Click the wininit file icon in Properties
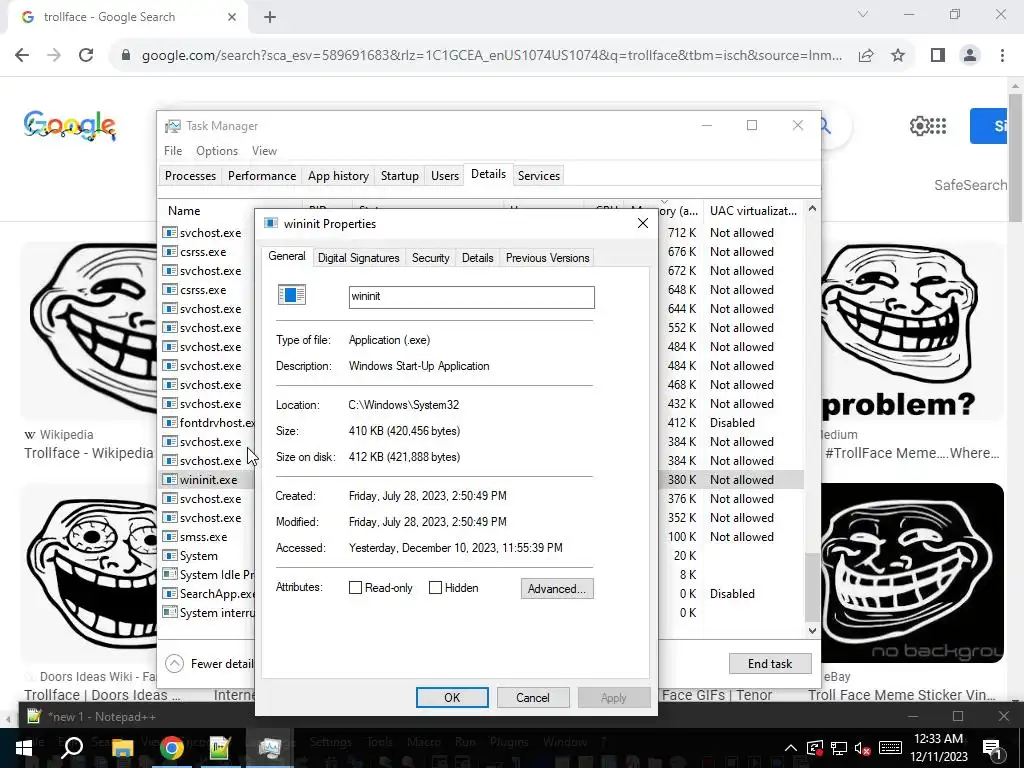Image resolution: width=1024 pixels, height=768 pixels. point(292,295)
